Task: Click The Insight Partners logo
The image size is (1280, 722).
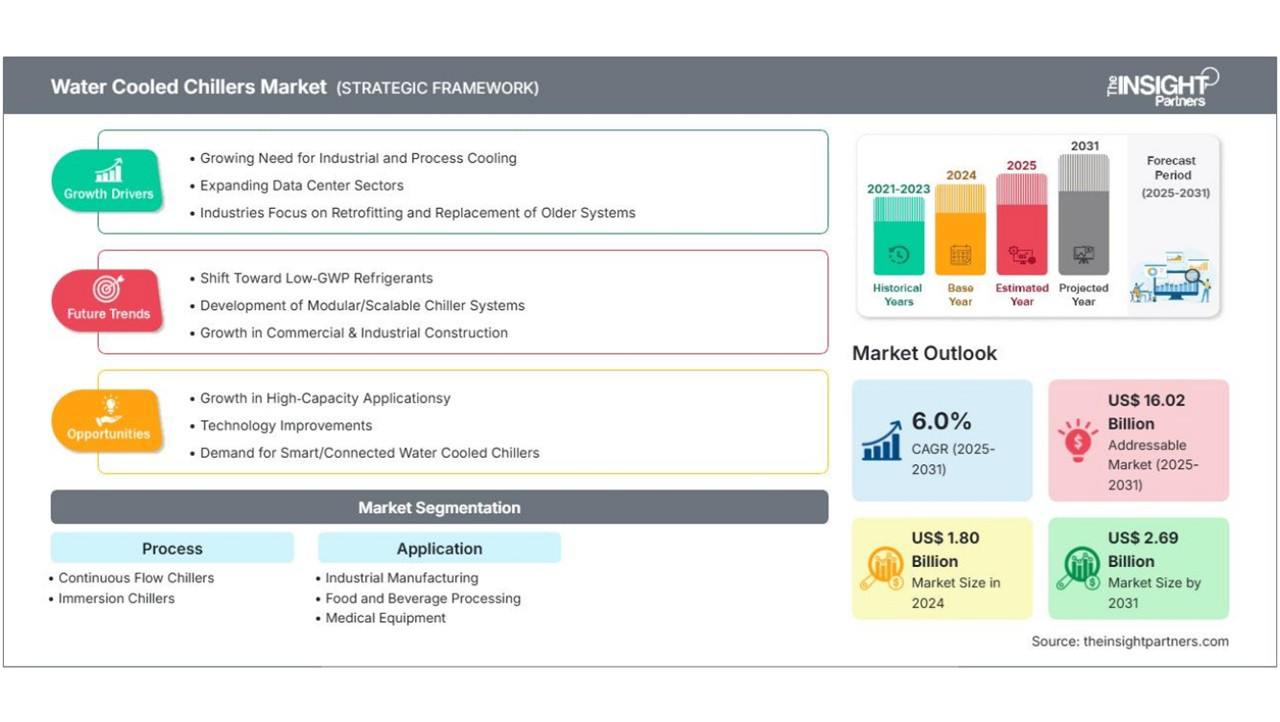Action: (x=1162, y=86)
